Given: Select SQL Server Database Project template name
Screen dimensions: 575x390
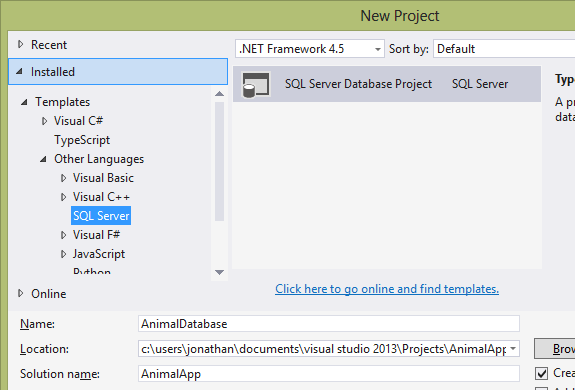Looking at the screenshot, I should tap(358, 84).
